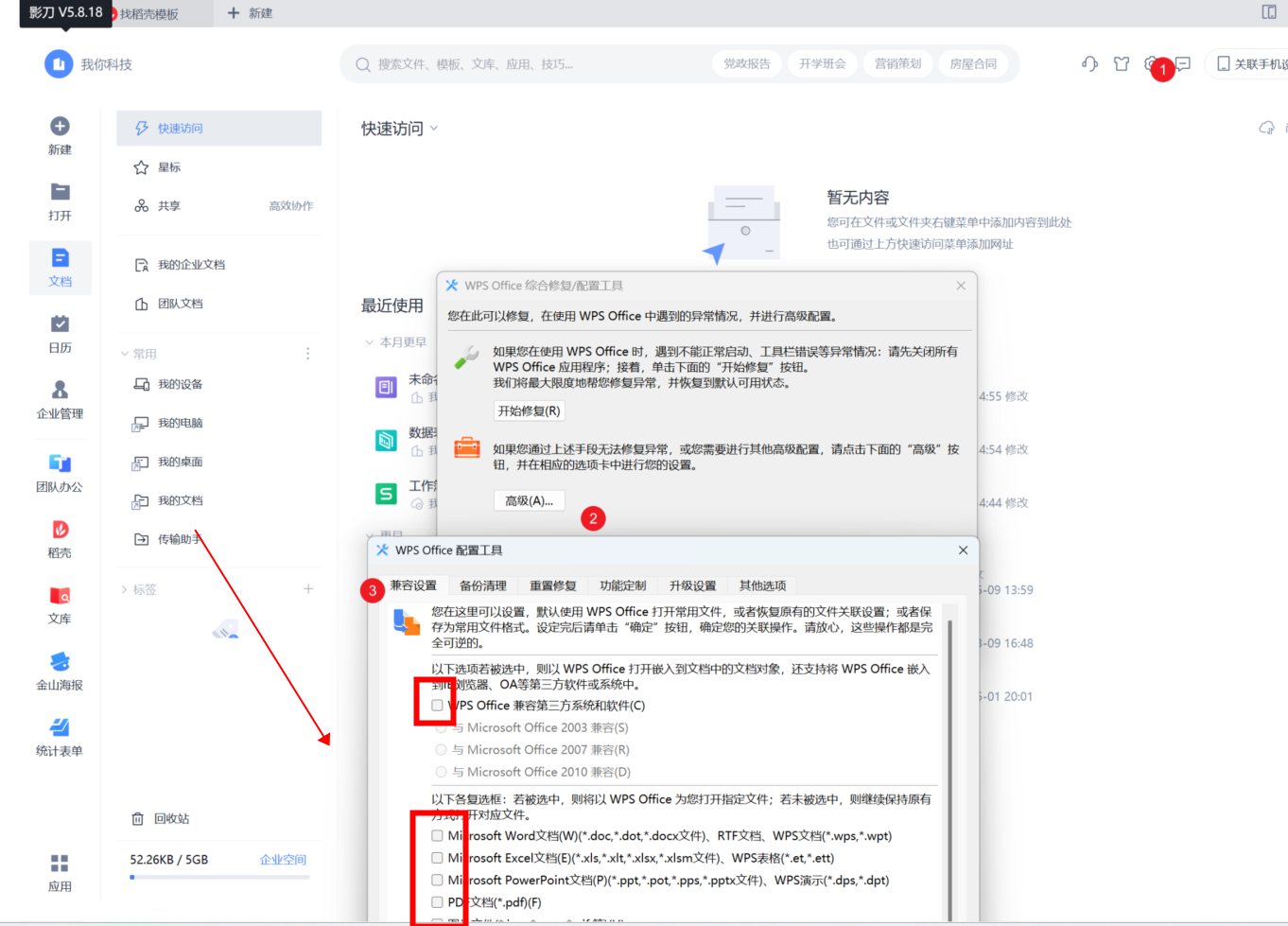1288x926 pixels.
Task: Open the 日历 calendar icon
Action: (60, 323)
